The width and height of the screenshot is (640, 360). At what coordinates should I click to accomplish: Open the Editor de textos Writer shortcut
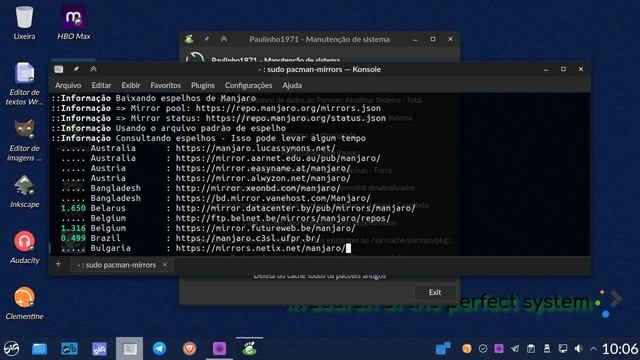click(24, 84)
